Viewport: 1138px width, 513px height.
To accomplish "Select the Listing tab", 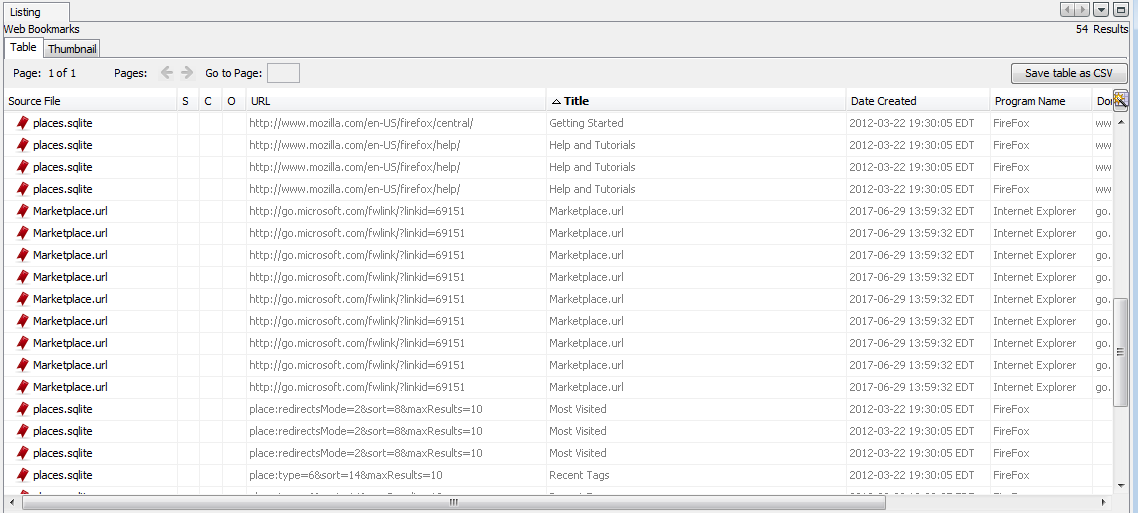I will click(x=26, y=12).
